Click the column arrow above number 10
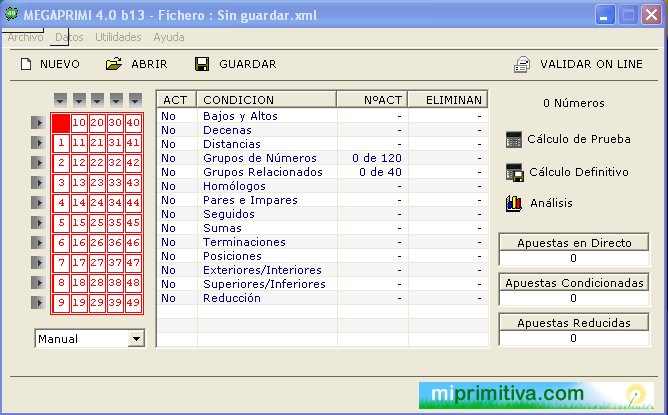This screenshot has width=668, height=415. (x=79, y=100)
